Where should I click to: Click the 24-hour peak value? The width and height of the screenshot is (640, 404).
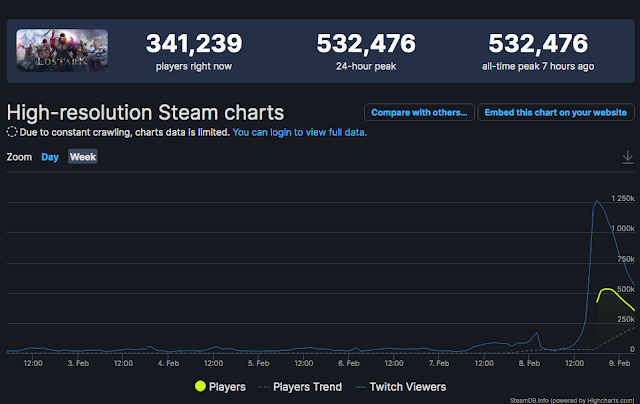tap(366, 45)
